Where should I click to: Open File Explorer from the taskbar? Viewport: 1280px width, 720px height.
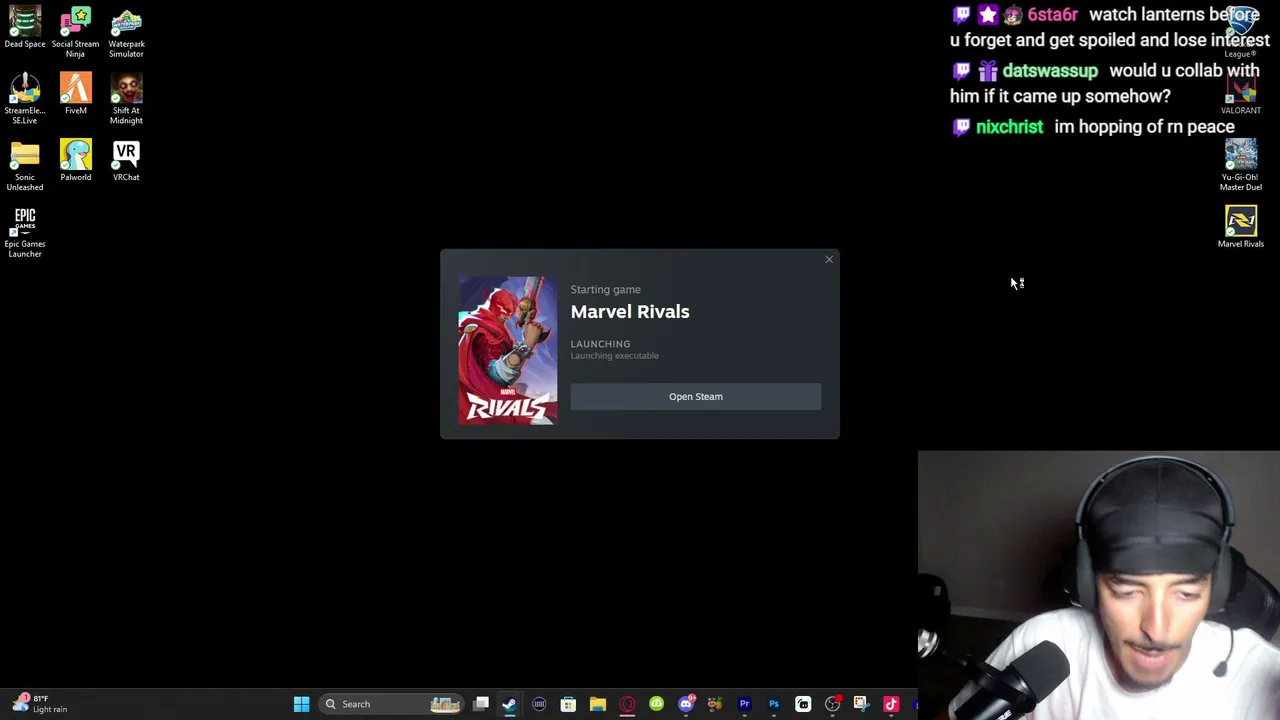click(x=598, y=704)
